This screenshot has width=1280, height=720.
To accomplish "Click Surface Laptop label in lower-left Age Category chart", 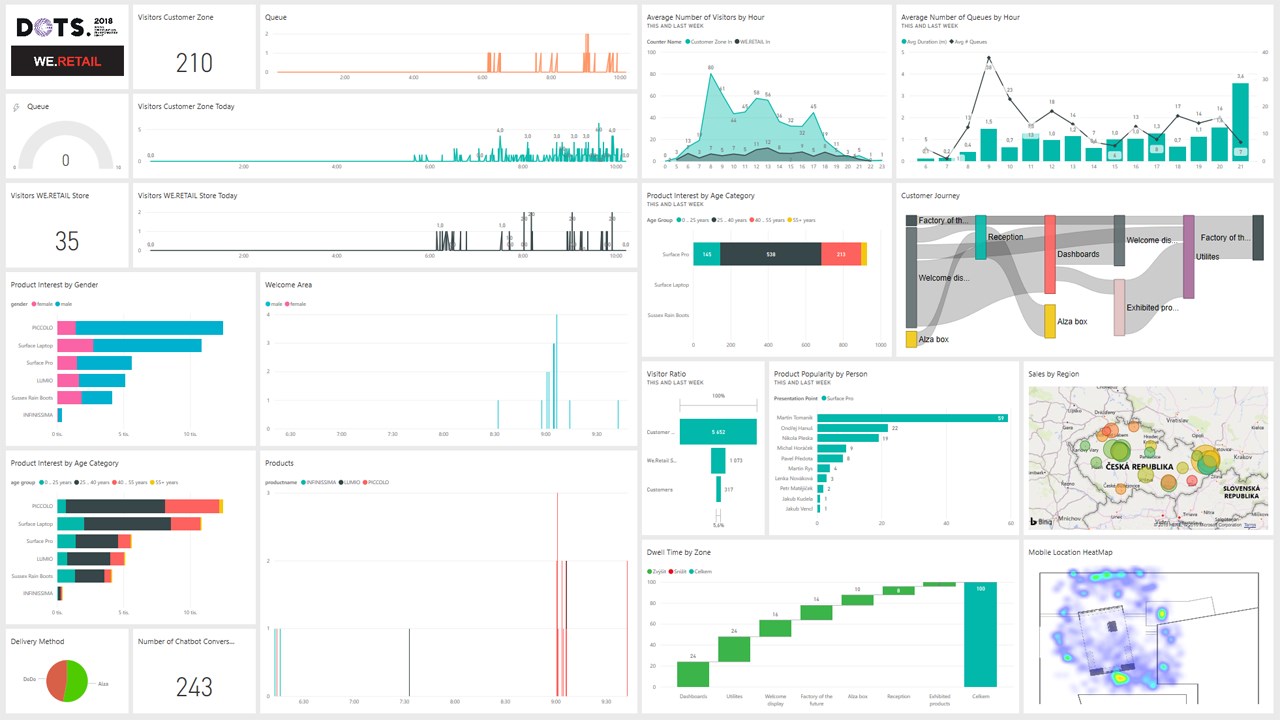I will (x=36, y=523).
